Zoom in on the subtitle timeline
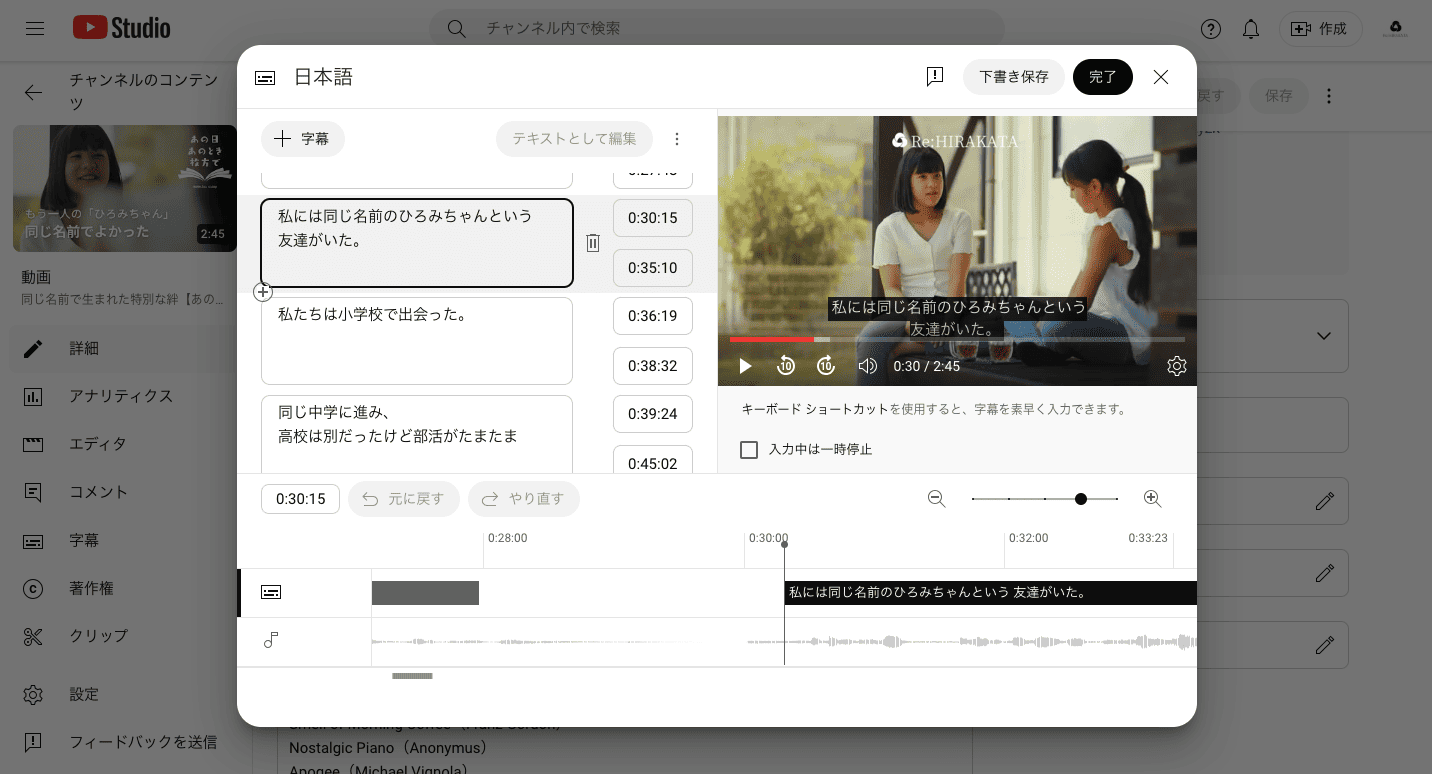 tap(1152, 498)
